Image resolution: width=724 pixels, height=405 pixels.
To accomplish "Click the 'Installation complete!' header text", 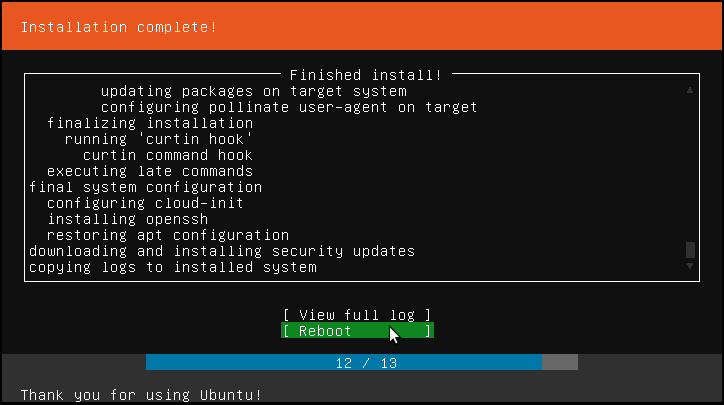I will (x=119, y=27).
